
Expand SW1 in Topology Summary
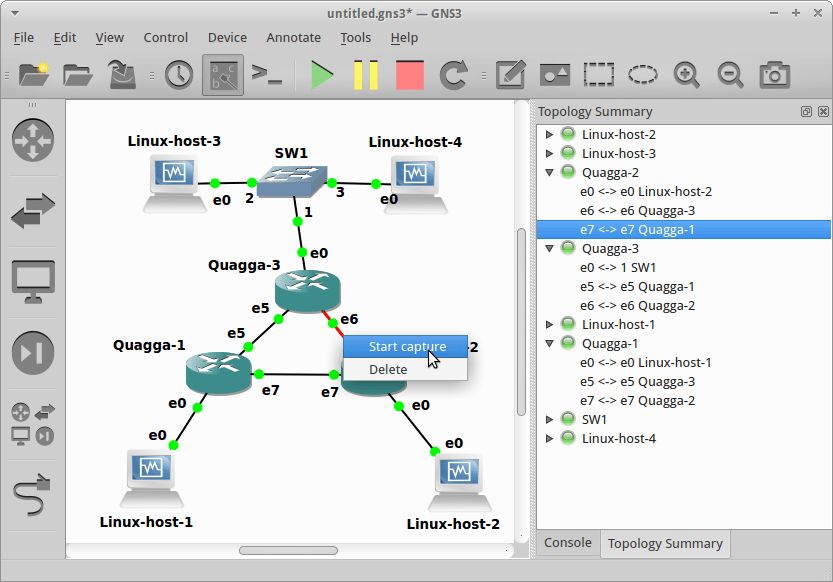pyautogui.click(x=550, y=419)
